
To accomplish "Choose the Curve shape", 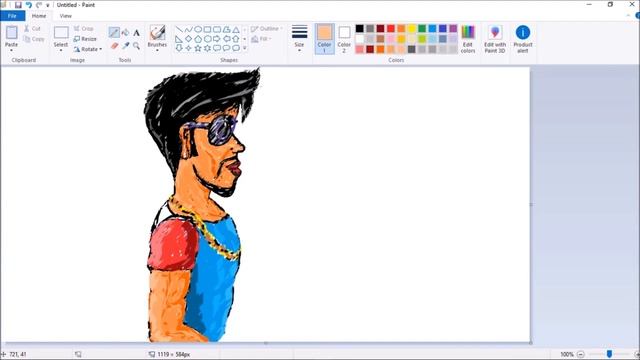I will click(188, 29).
